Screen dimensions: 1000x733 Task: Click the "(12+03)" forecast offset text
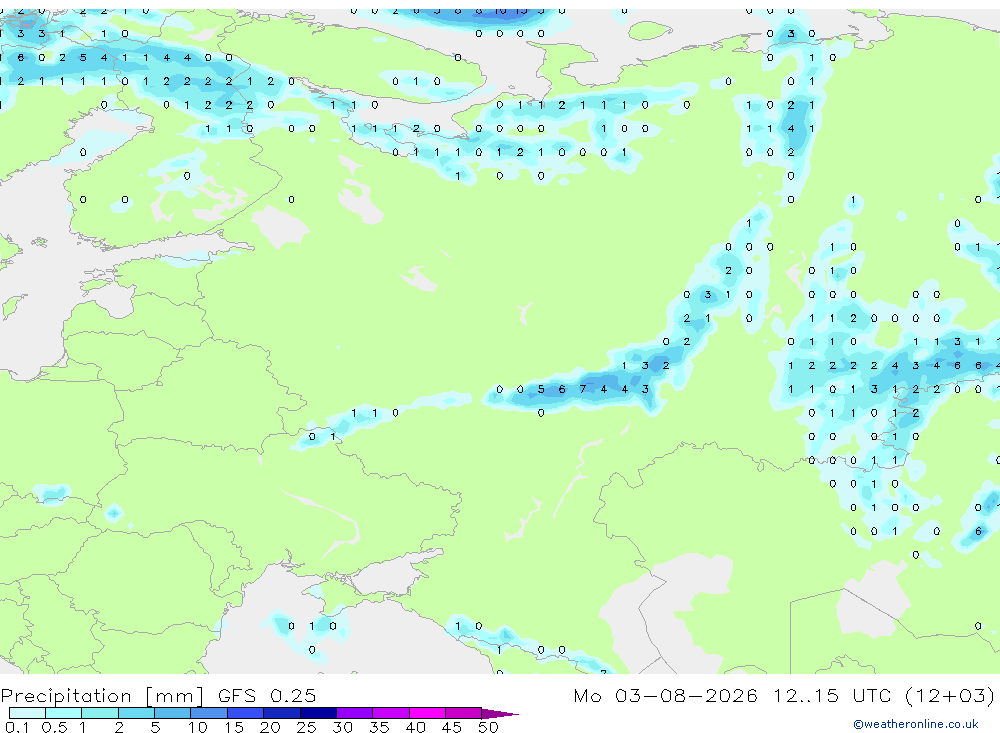tap(950, 695)
